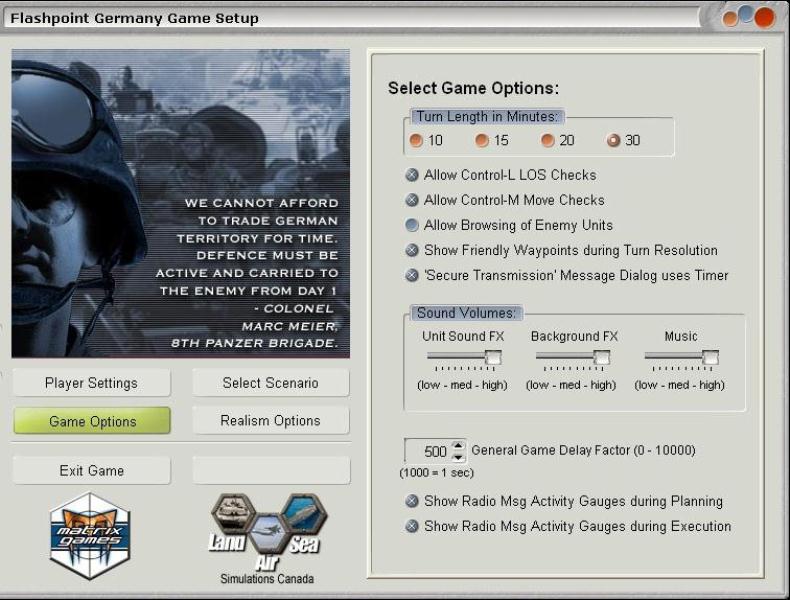Image resolution: width=790 pixels, height=600 pixels.
Task: Click the Music volume slider
Action: (680, 357)
